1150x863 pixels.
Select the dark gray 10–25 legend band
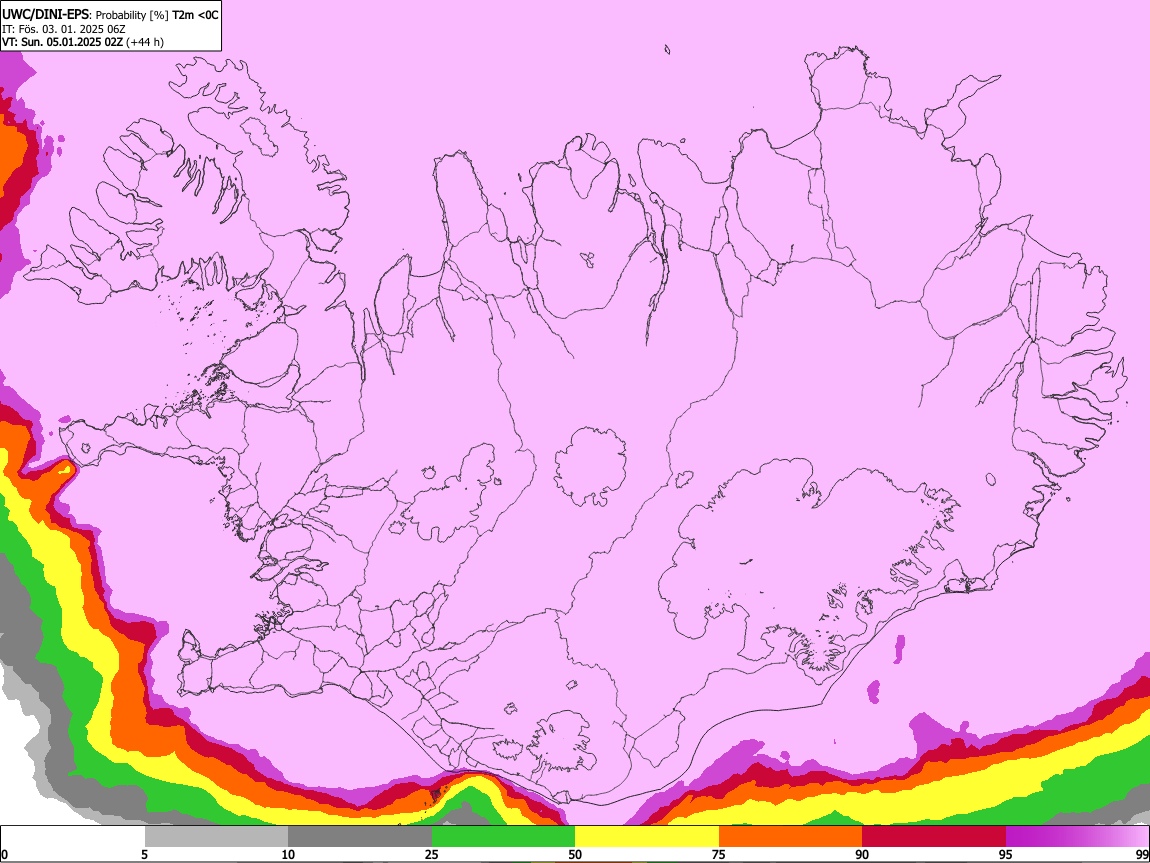point(359,837)
